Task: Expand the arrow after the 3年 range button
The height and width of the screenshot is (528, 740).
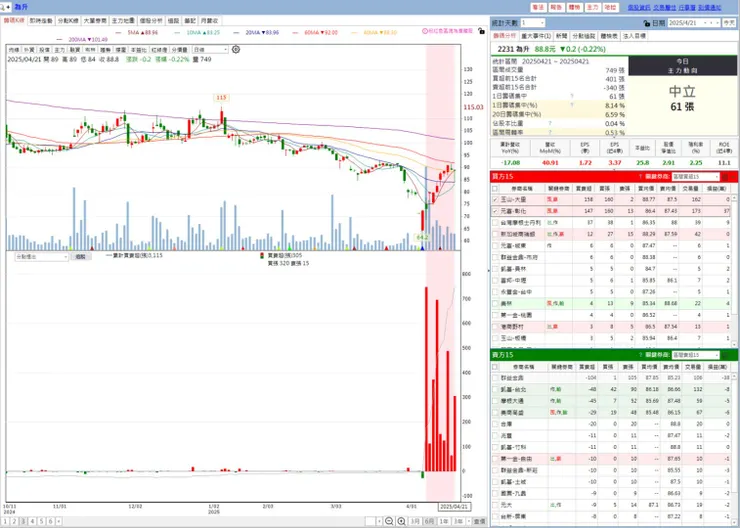Action: 467,521
